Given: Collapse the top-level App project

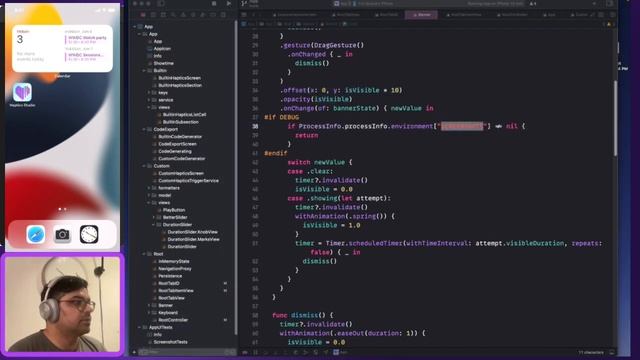Looking at the screenshot, I should click(x=135, y=27).
